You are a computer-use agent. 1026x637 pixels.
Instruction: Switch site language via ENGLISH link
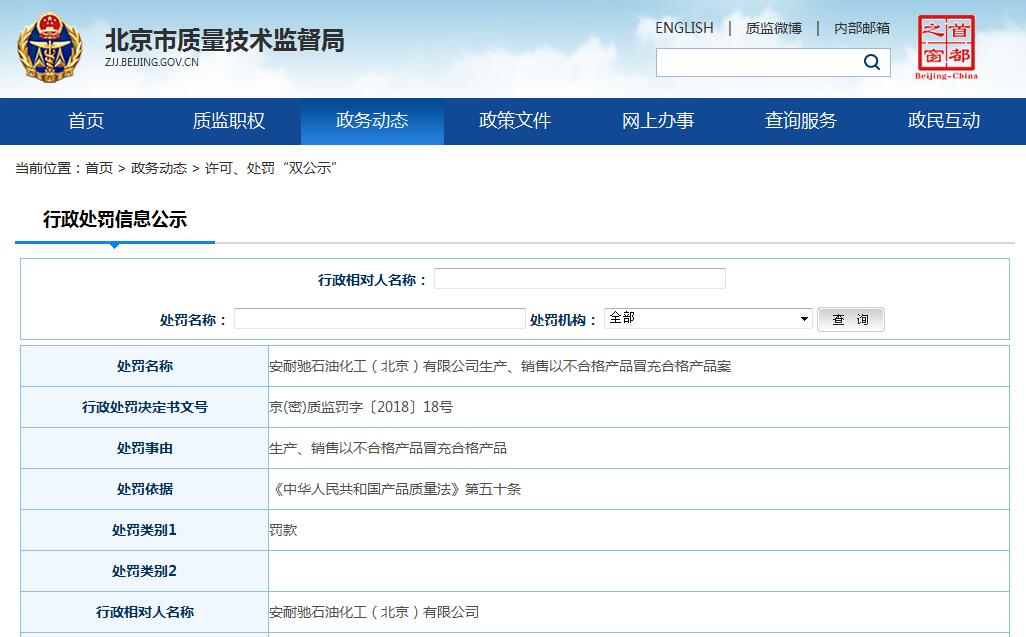[x=684, y=28]
